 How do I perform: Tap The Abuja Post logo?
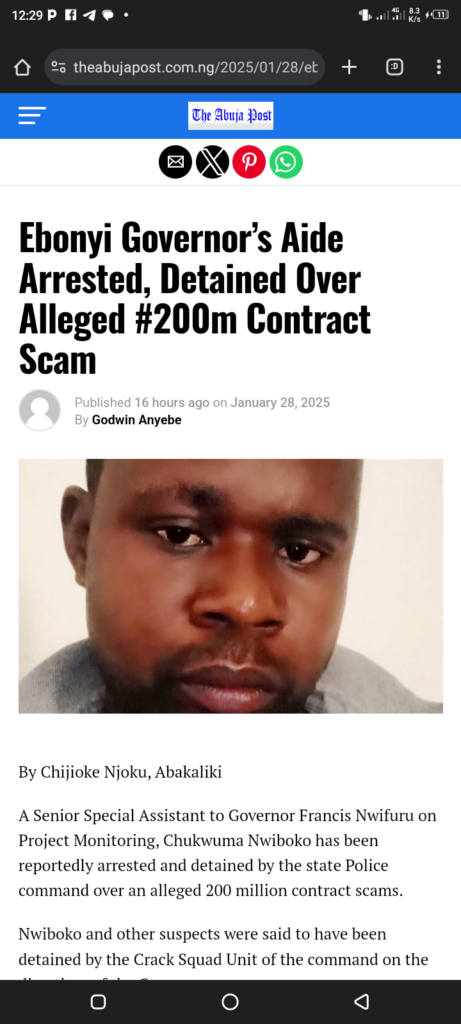[230, 116]
